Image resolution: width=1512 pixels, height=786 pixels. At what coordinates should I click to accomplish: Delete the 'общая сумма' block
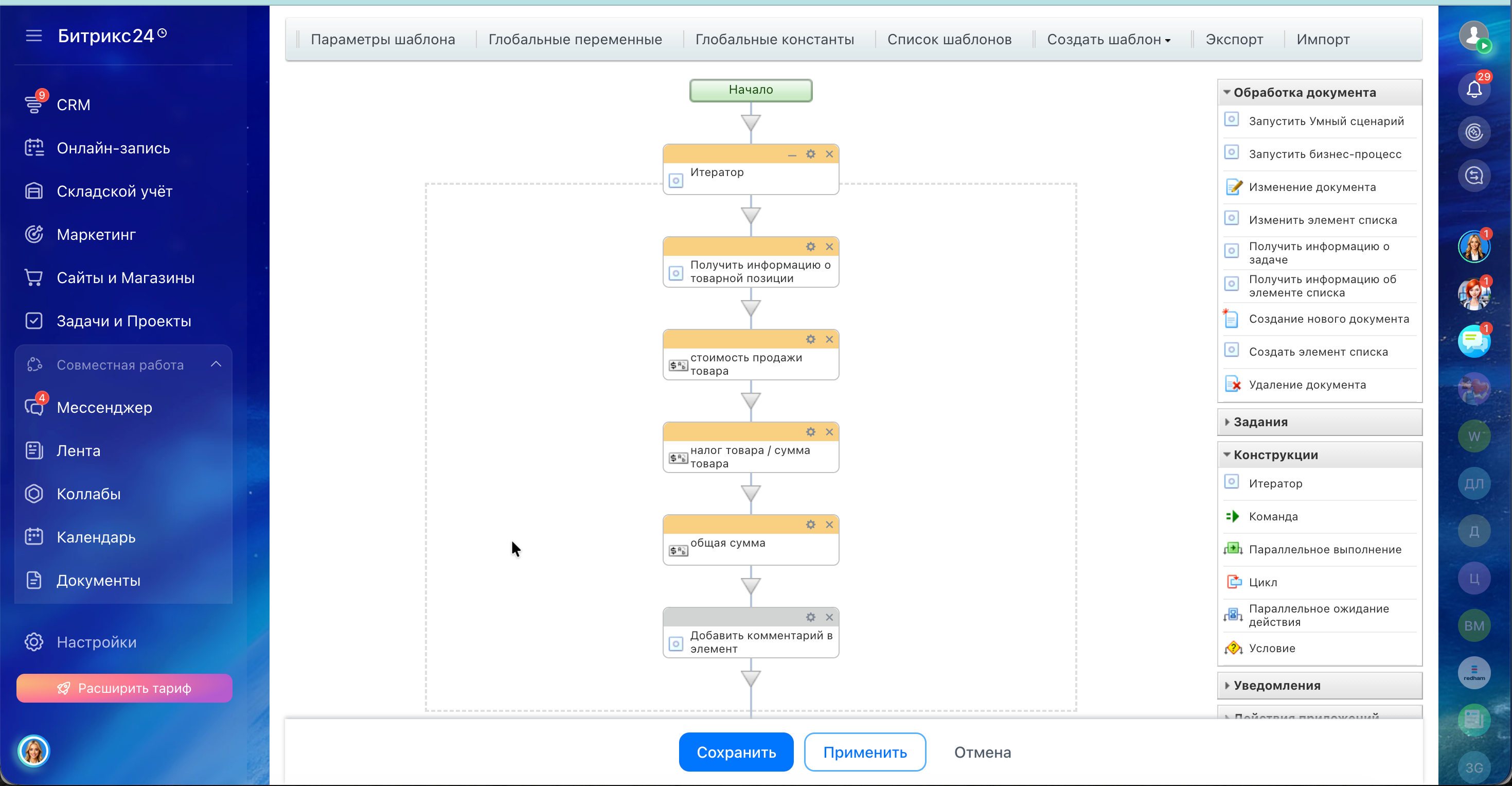[829, 525]
